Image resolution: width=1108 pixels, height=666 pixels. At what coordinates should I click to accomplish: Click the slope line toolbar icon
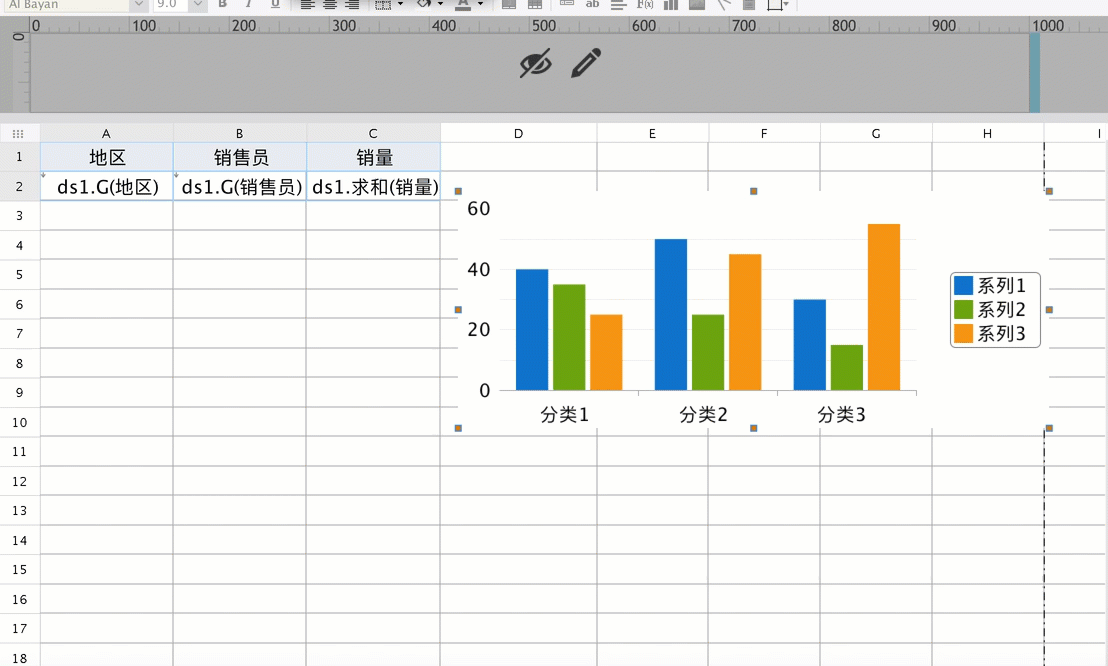(x=724, y=4)
